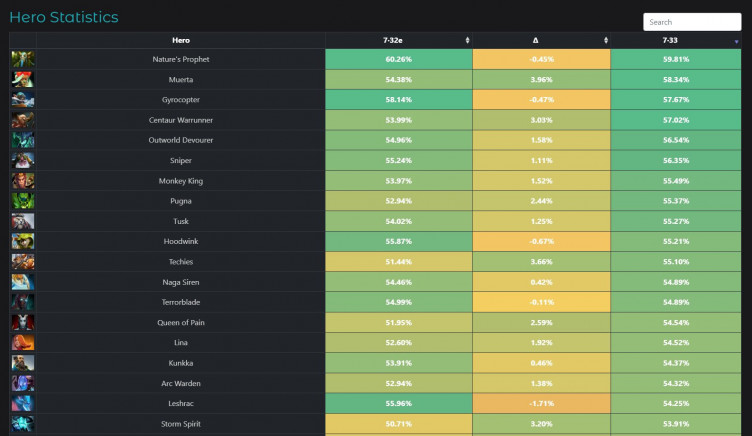
Task: Click the Muerta hero portrait icon
Action: pos(22,79)
